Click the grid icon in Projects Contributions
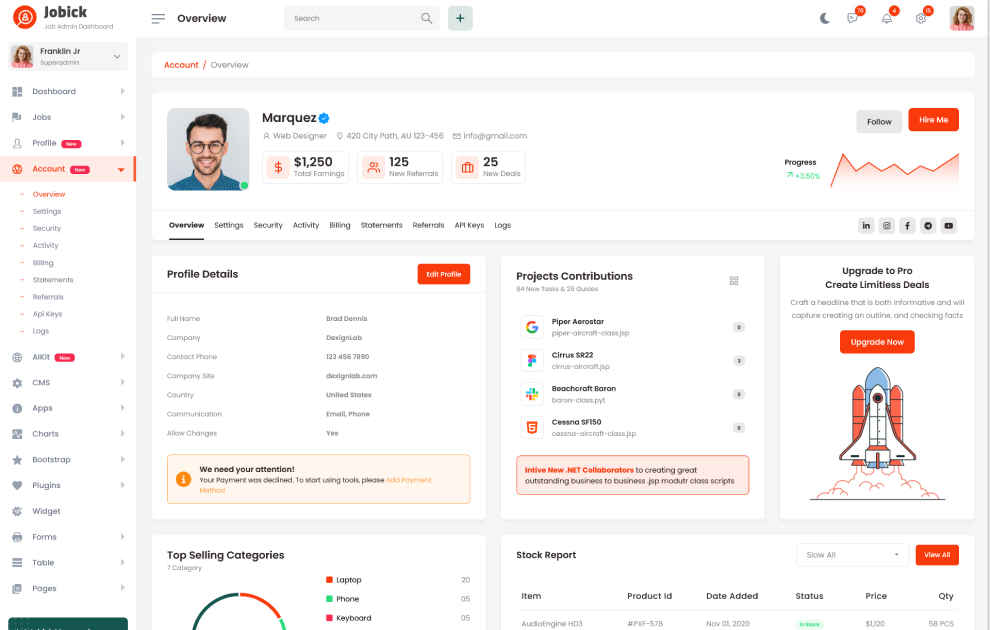The image size is (990, 630). (x=734, y=281)
